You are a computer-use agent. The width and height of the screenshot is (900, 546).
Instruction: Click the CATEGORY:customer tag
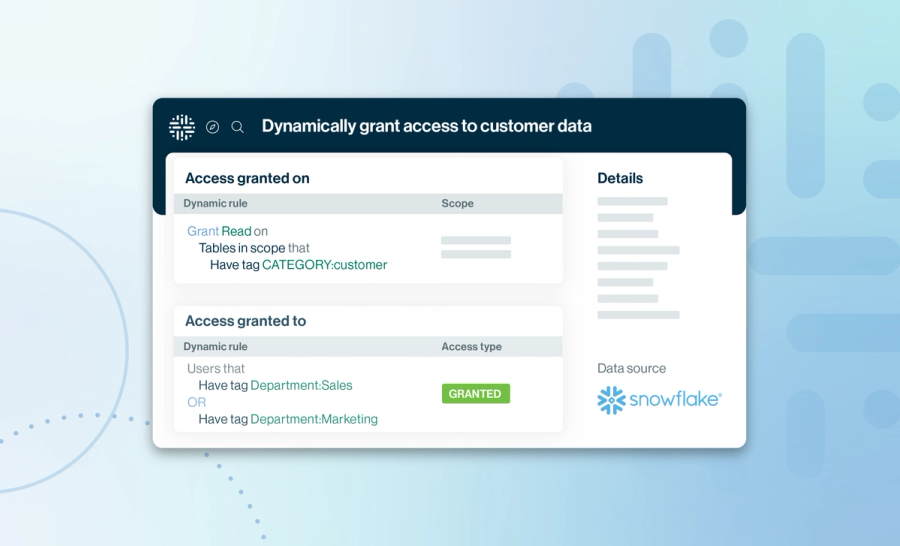point(324,265)
